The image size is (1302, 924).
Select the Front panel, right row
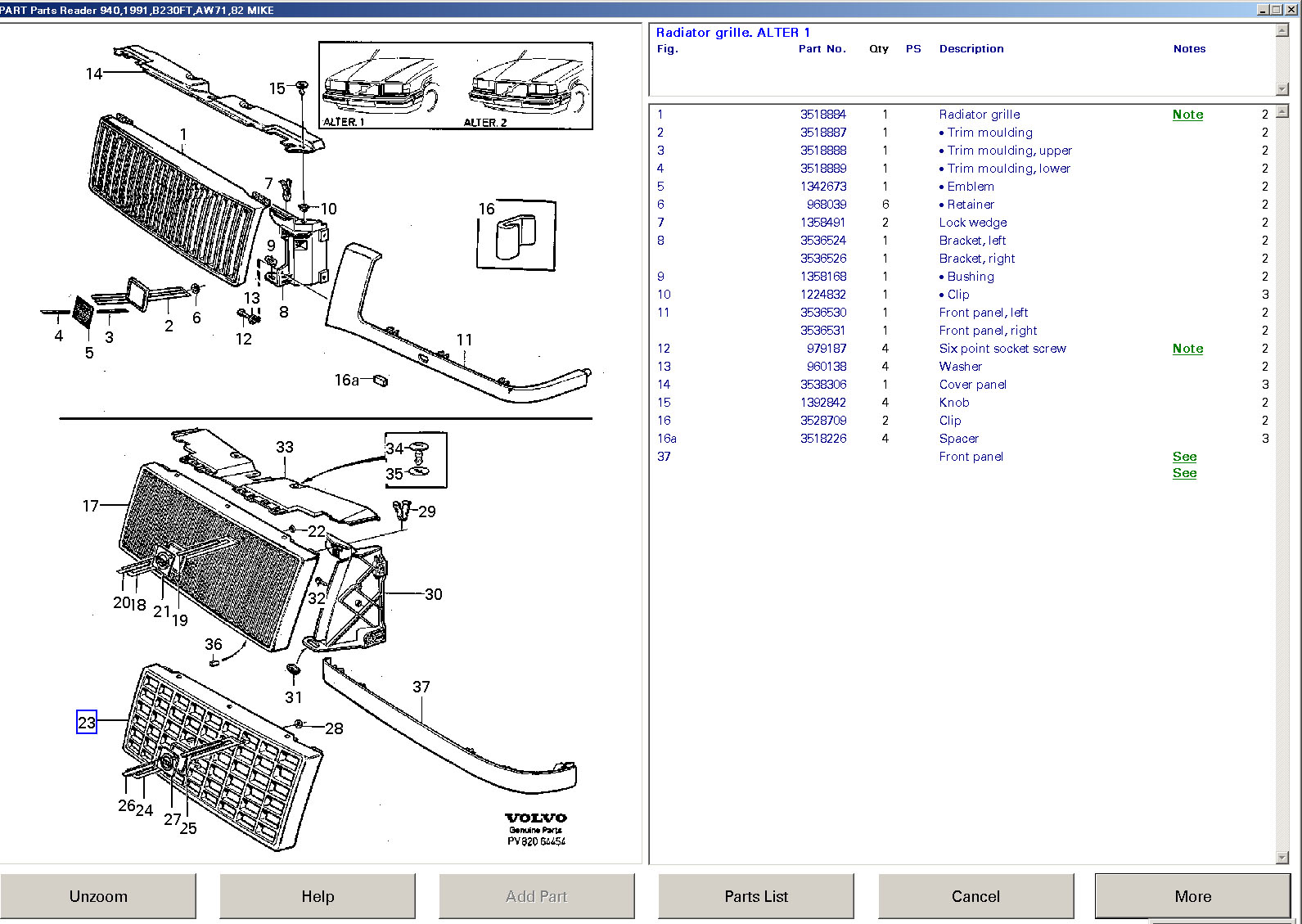tap(962, 331)
